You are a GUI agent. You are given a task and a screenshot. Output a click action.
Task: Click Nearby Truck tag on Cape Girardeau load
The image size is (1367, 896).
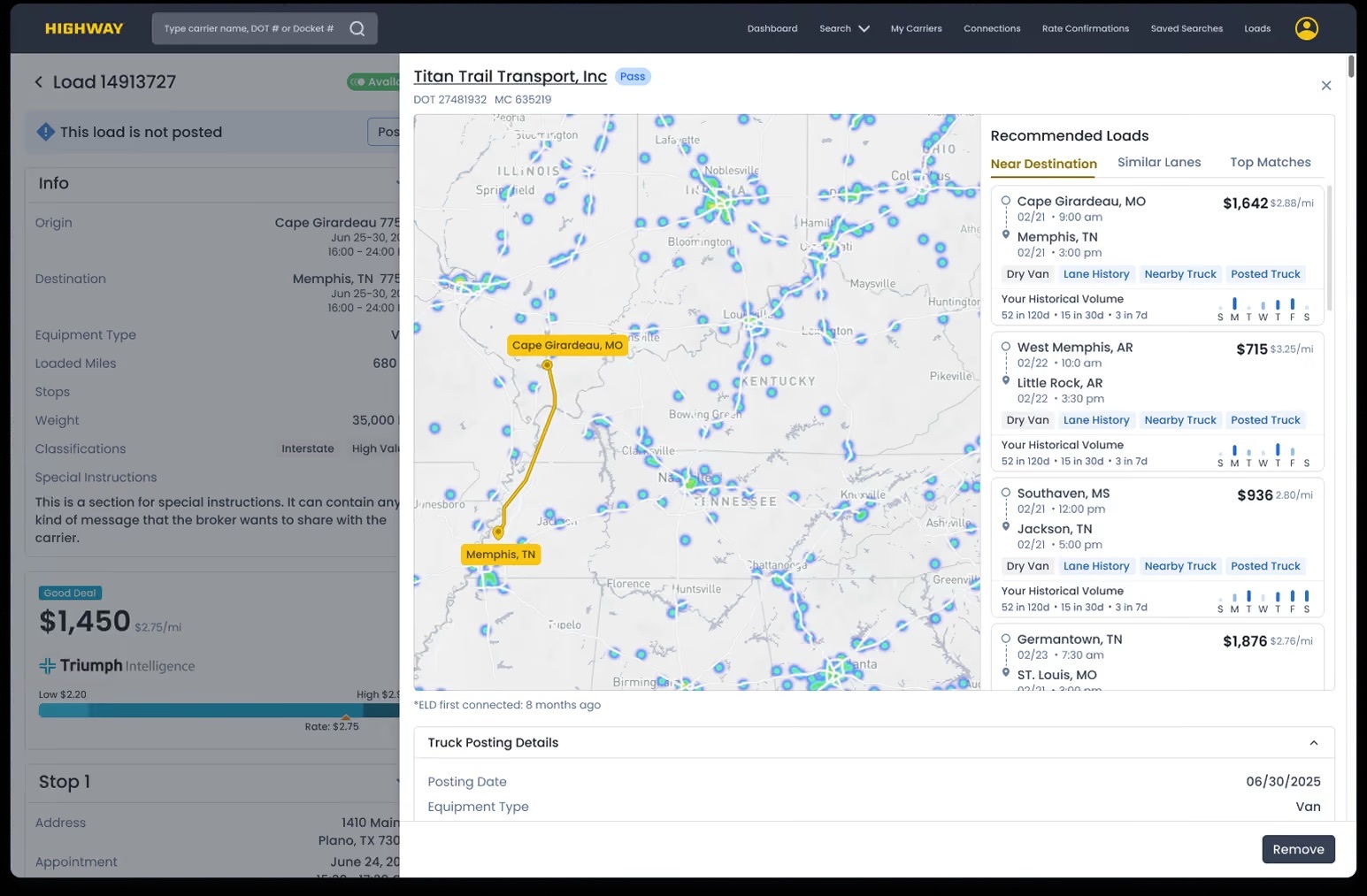point(1180,274)
